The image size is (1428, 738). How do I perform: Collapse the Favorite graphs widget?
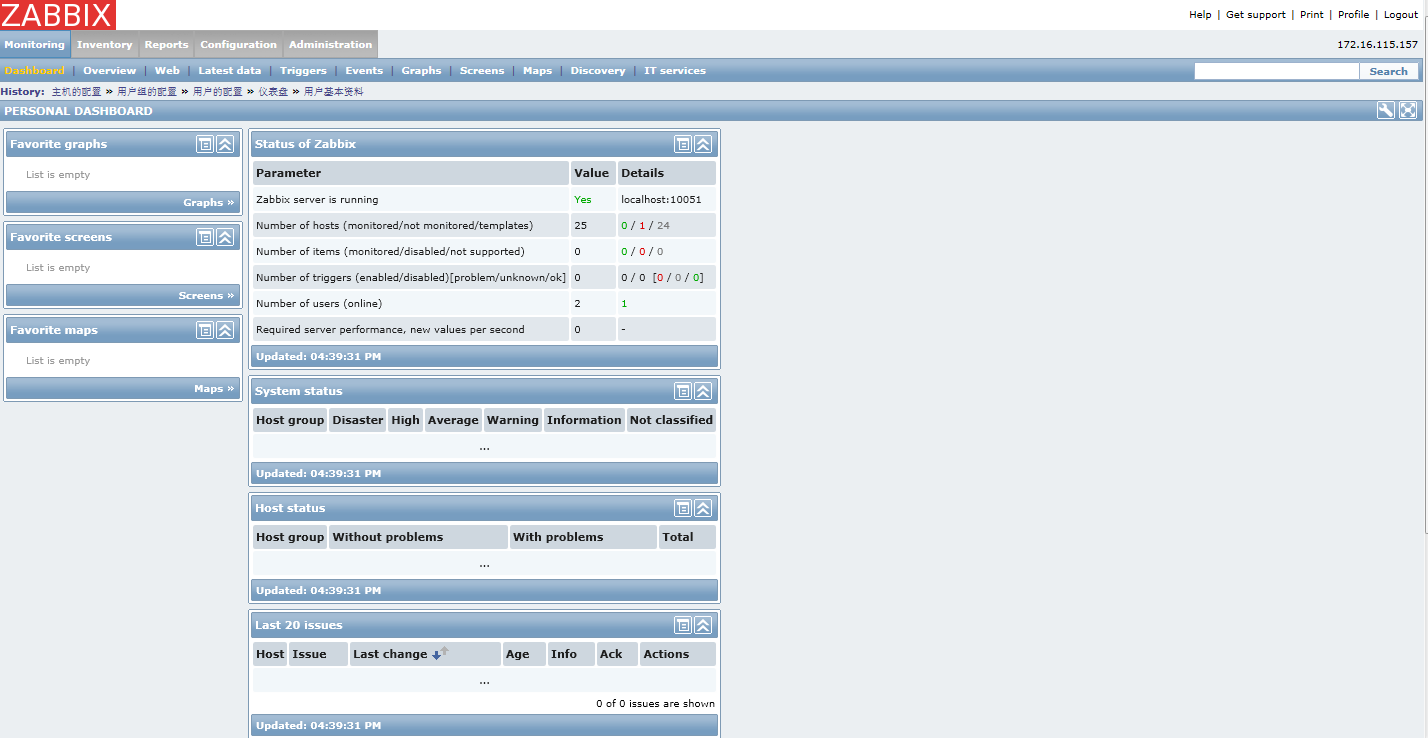pos(225,144)
